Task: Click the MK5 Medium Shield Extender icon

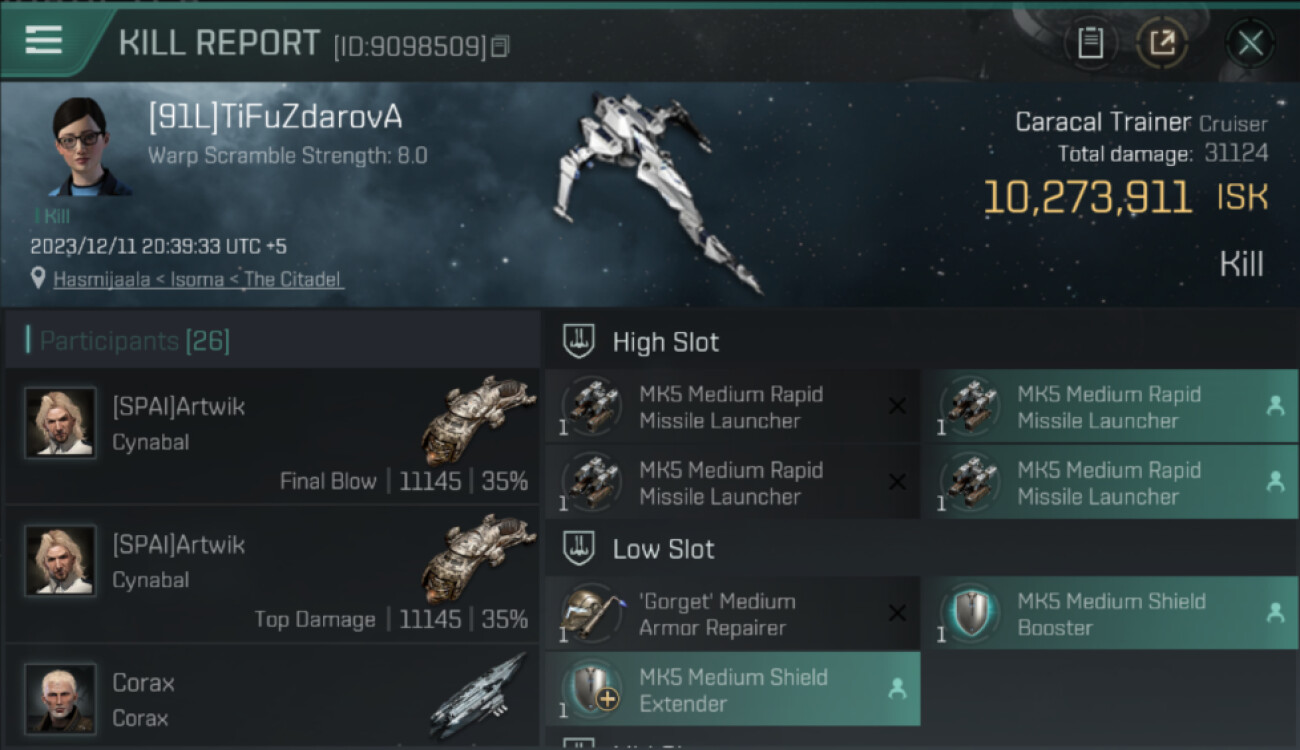Action: [591, 689]
